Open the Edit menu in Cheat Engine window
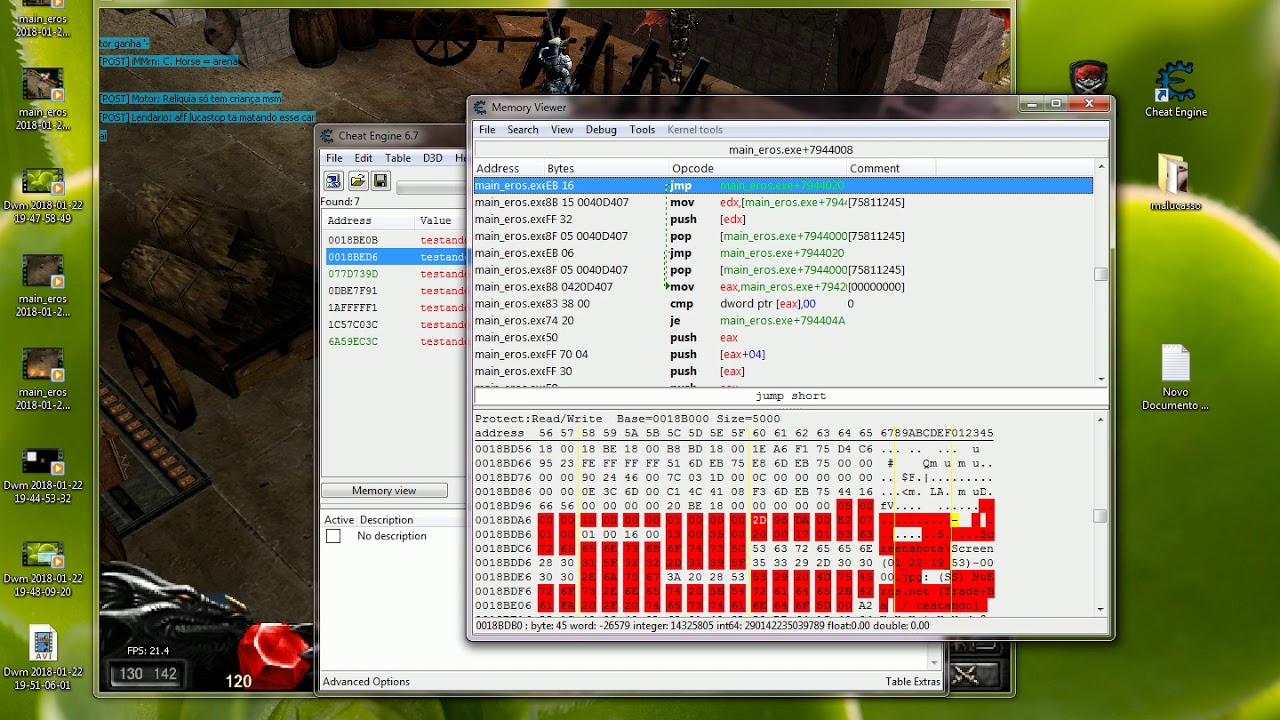 (x=363, y=158)
